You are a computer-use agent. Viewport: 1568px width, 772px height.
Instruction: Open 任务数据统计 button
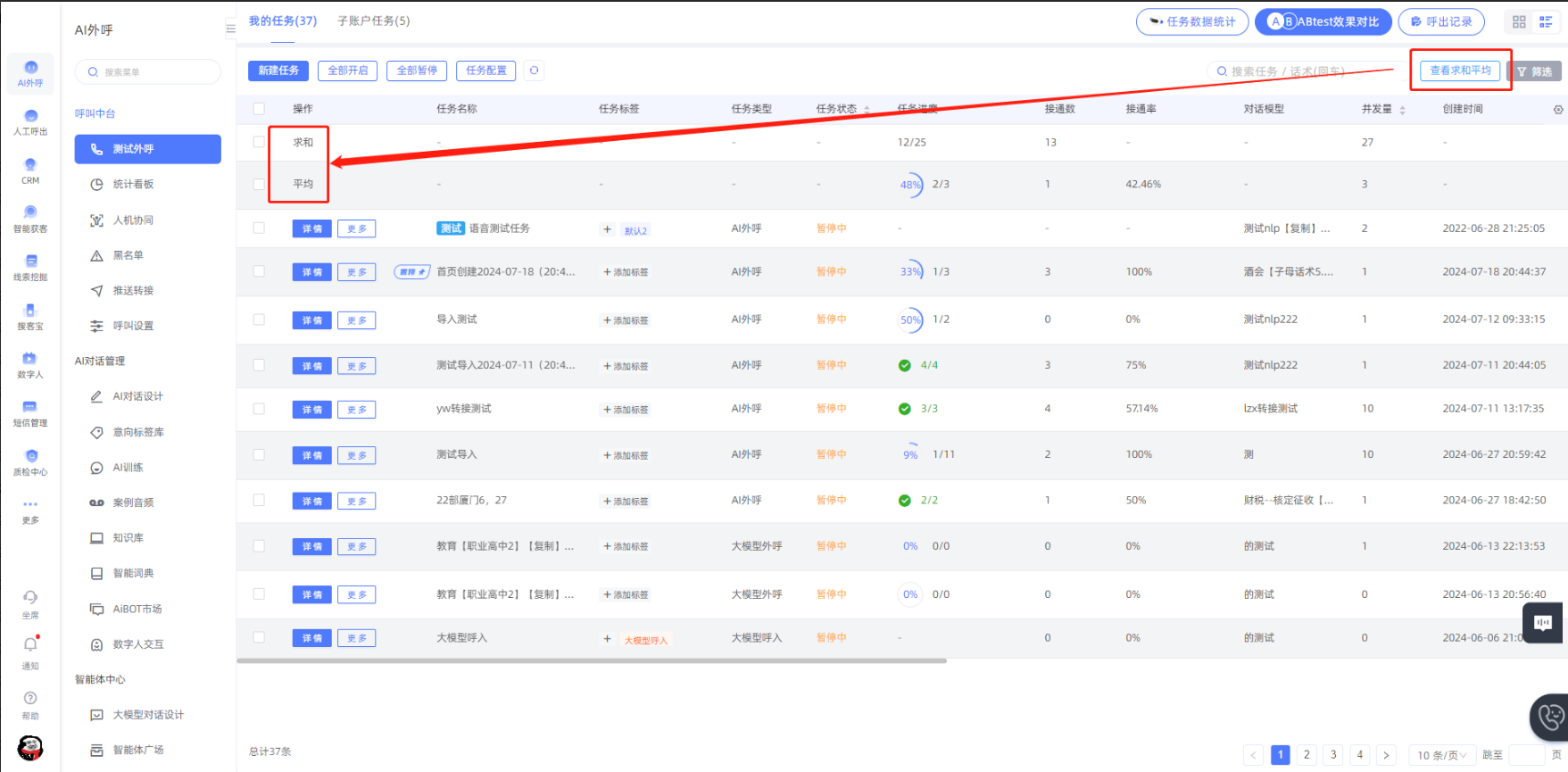pyautogui.click(x=1192, y=21)
